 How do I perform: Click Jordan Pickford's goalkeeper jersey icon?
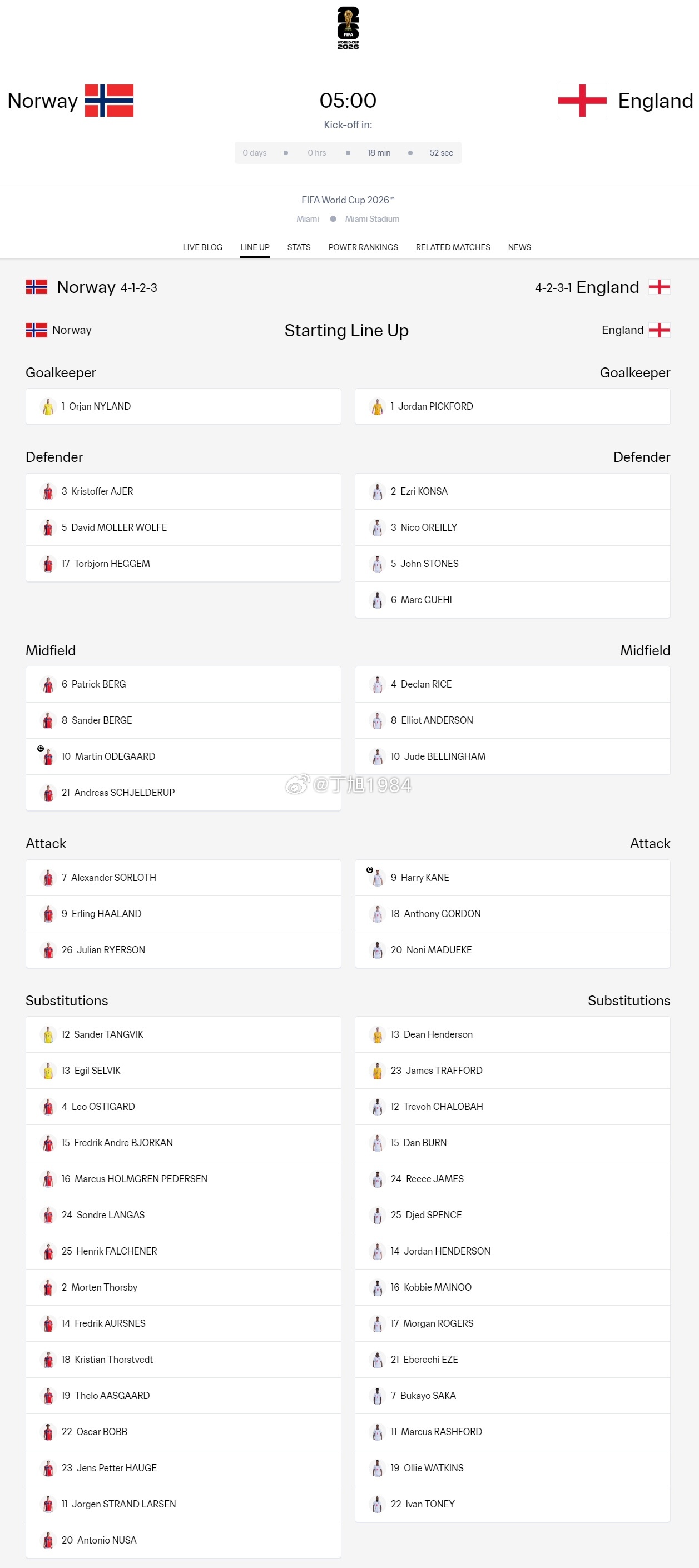pos(378,407)
